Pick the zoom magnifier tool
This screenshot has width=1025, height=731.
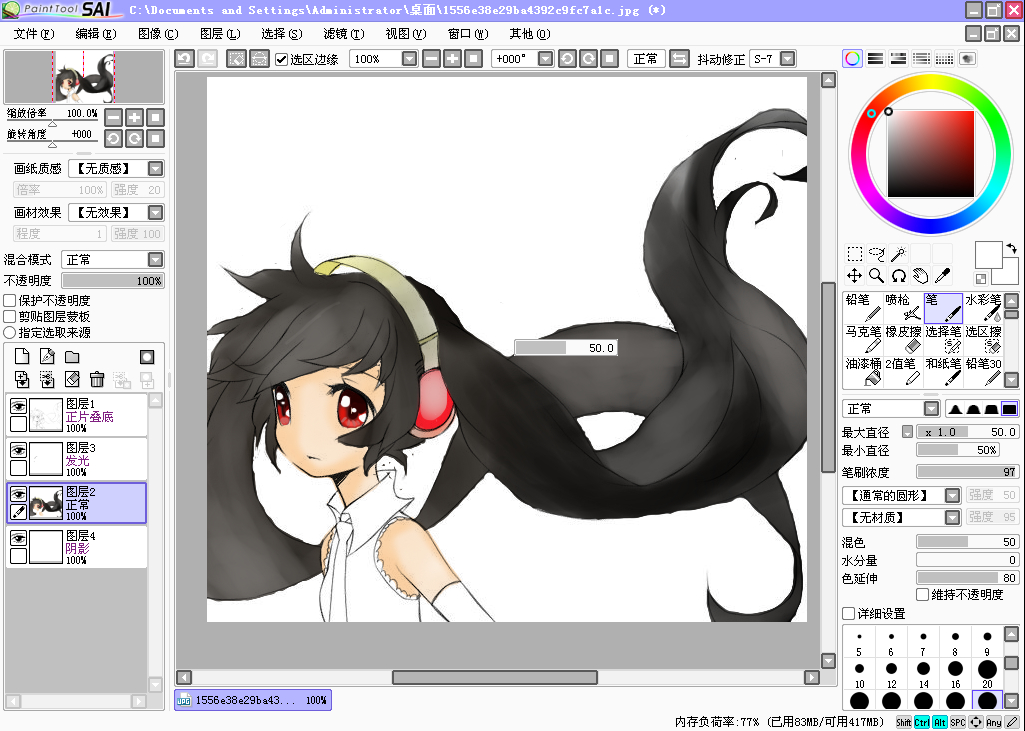tap(877, 276)
